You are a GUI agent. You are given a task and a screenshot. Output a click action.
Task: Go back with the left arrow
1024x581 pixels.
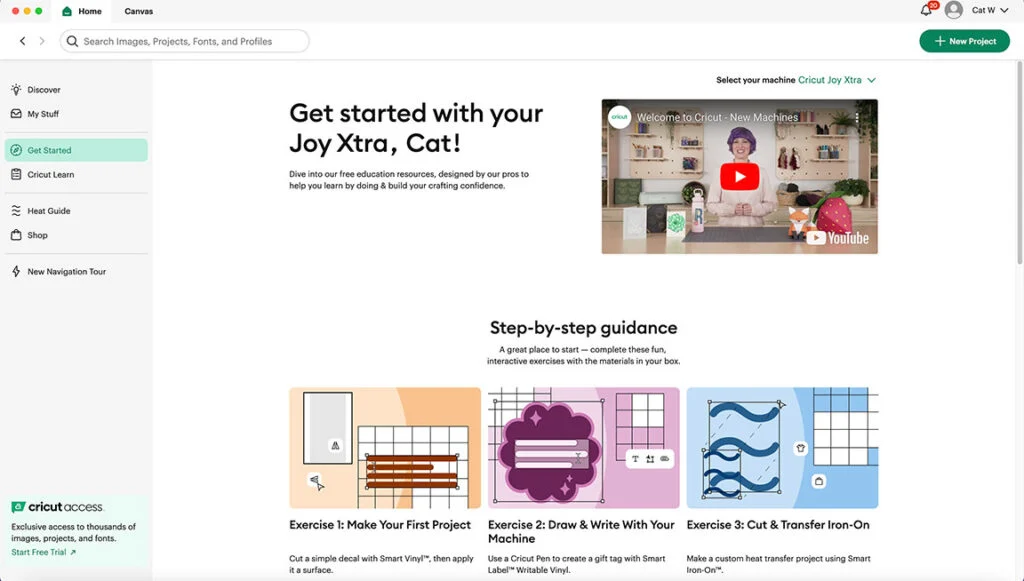click(23, 41)
